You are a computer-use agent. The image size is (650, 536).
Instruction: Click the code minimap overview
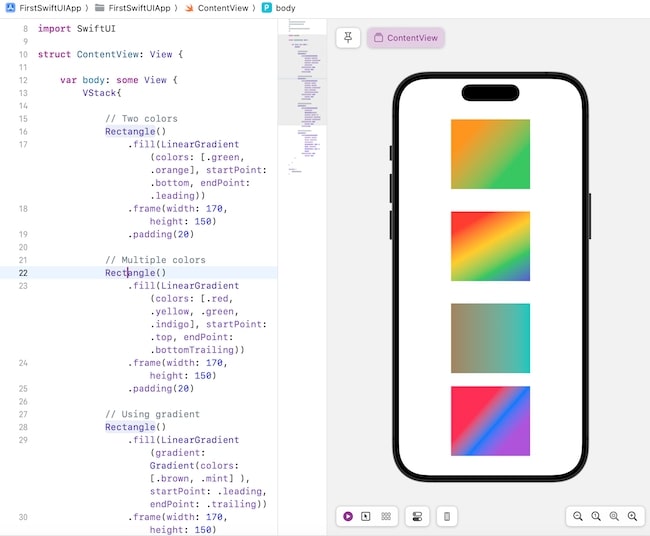click(302, 99)
